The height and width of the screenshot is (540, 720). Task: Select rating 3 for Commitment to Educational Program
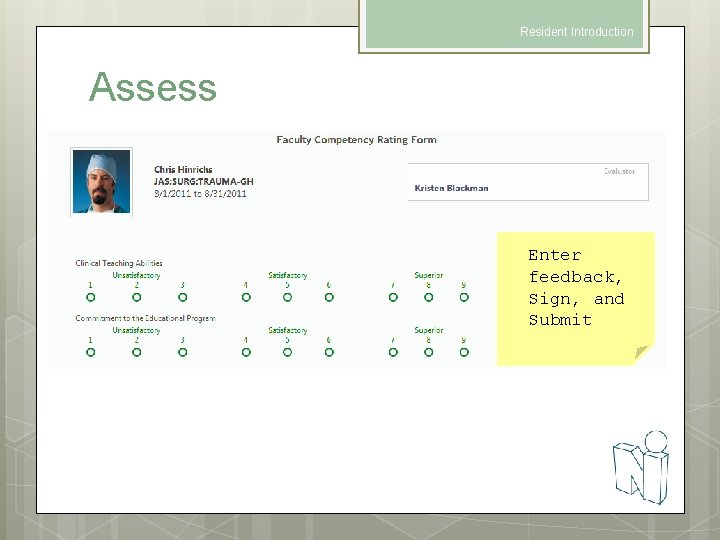[182, 352]
